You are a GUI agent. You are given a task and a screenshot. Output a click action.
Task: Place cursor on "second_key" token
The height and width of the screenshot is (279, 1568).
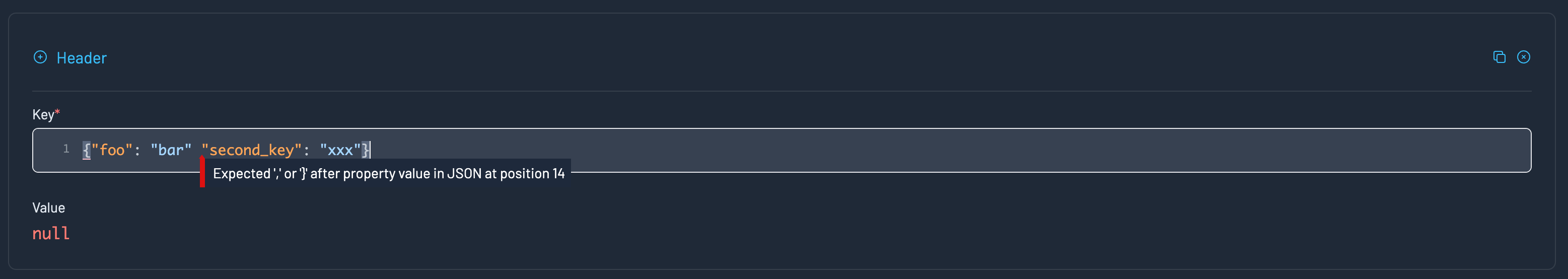[x=251, y=150]
